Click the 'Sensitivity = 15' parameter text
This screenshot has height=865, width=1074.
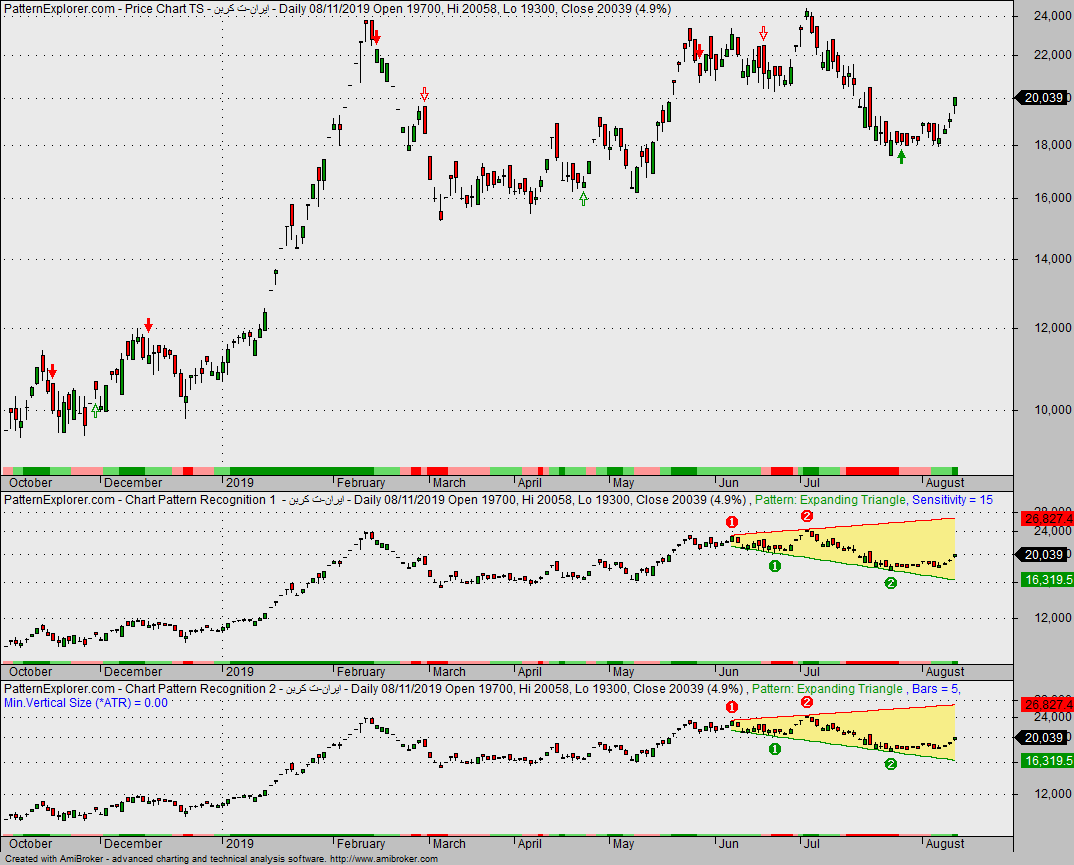pyautogui.click(x=952, y=500)
